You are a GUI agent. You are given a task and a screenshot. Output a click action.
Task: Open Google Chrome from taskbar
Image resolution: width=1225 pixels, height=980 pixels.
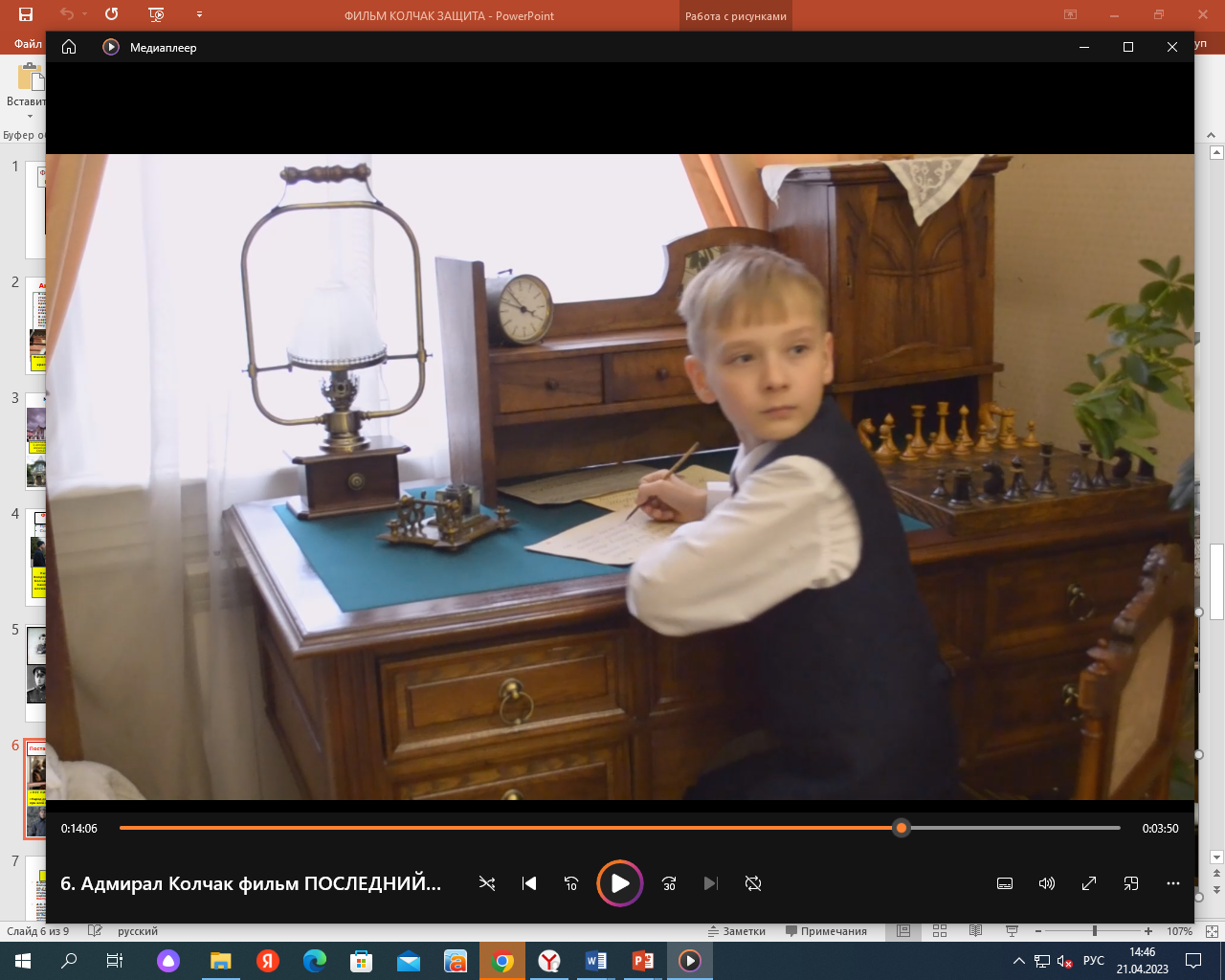[501, 961]
